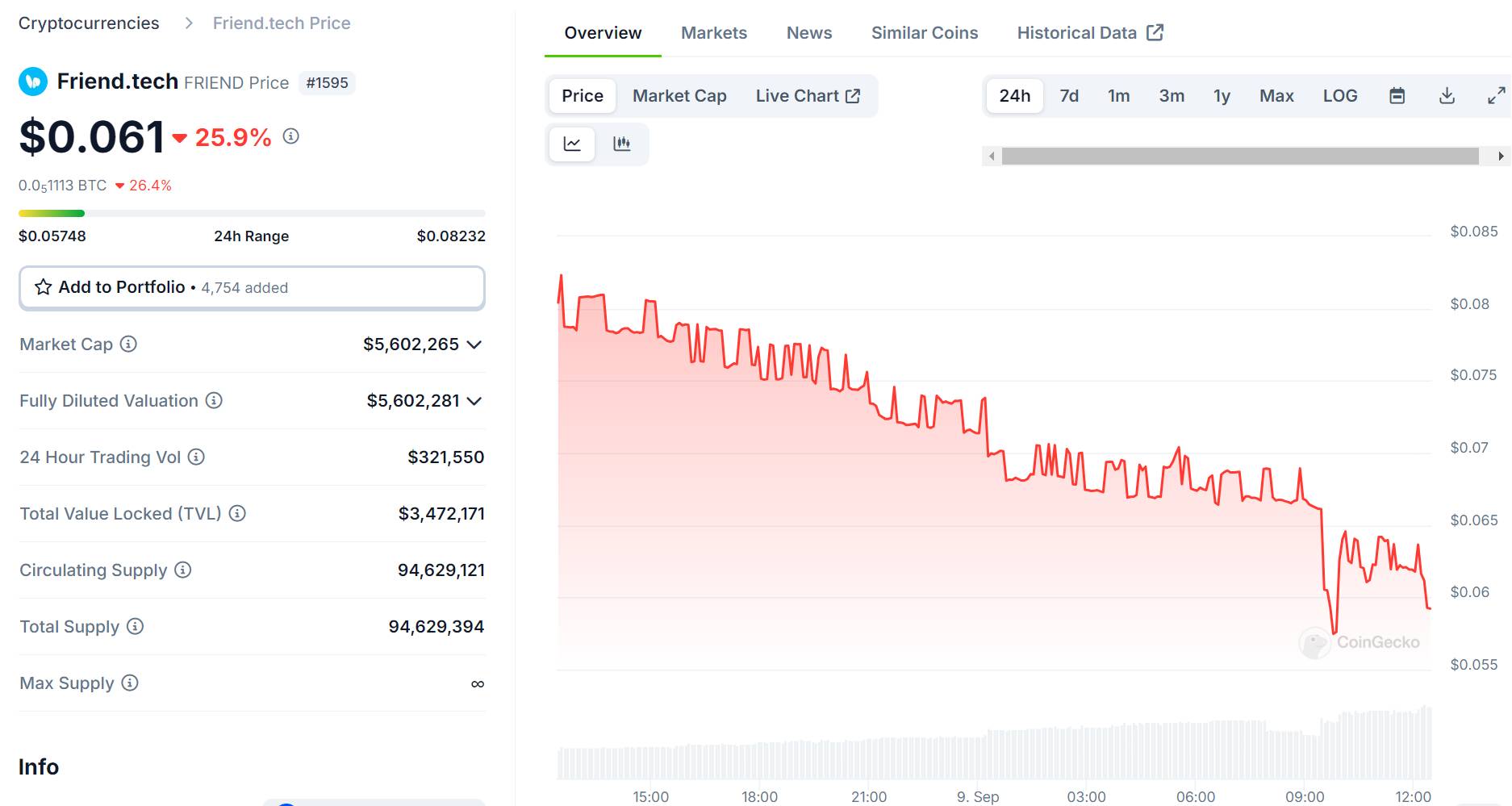
Task: Open the News tab
Action: coord(809,33)
